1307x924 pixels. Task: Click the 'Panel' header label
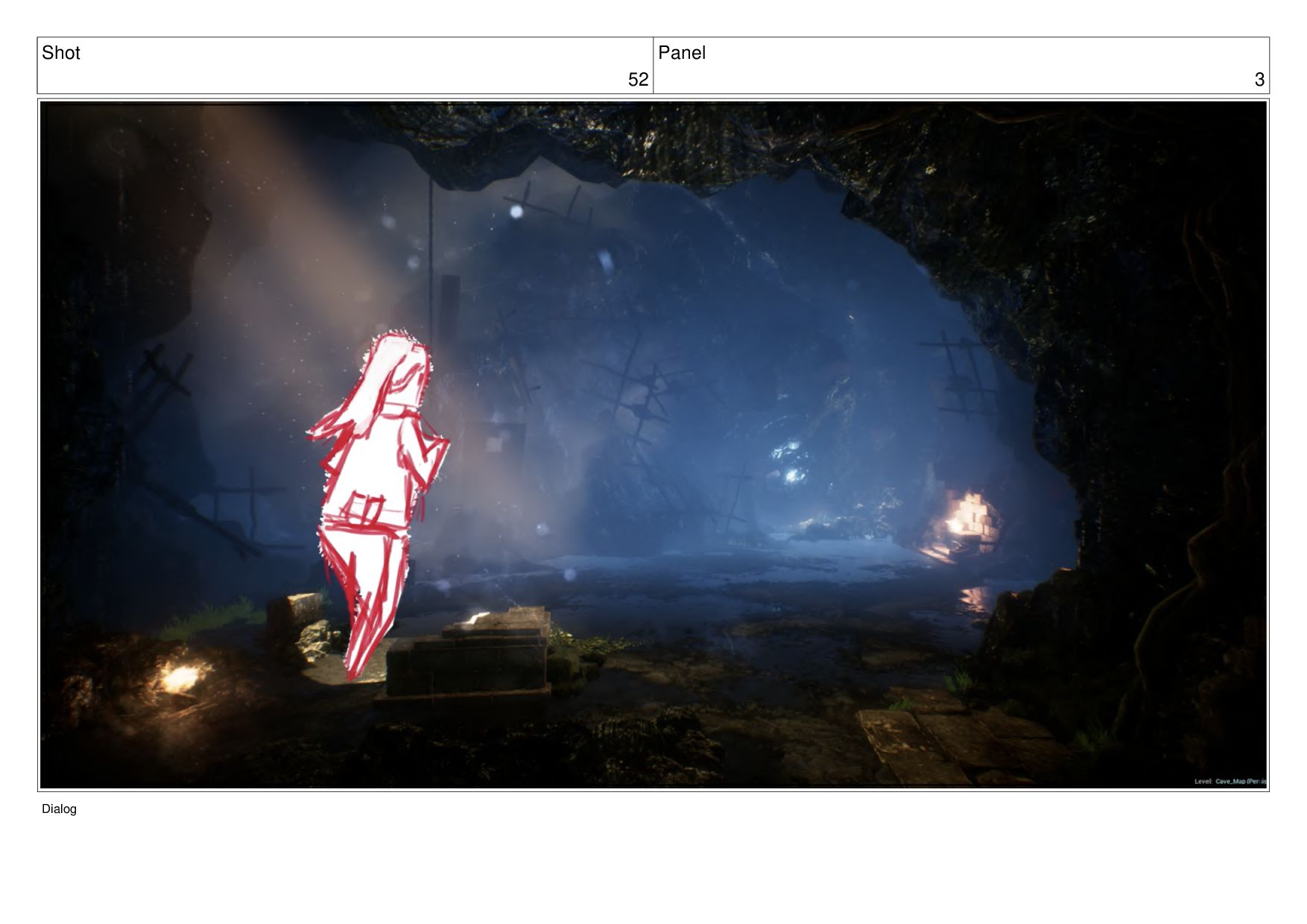681,53
